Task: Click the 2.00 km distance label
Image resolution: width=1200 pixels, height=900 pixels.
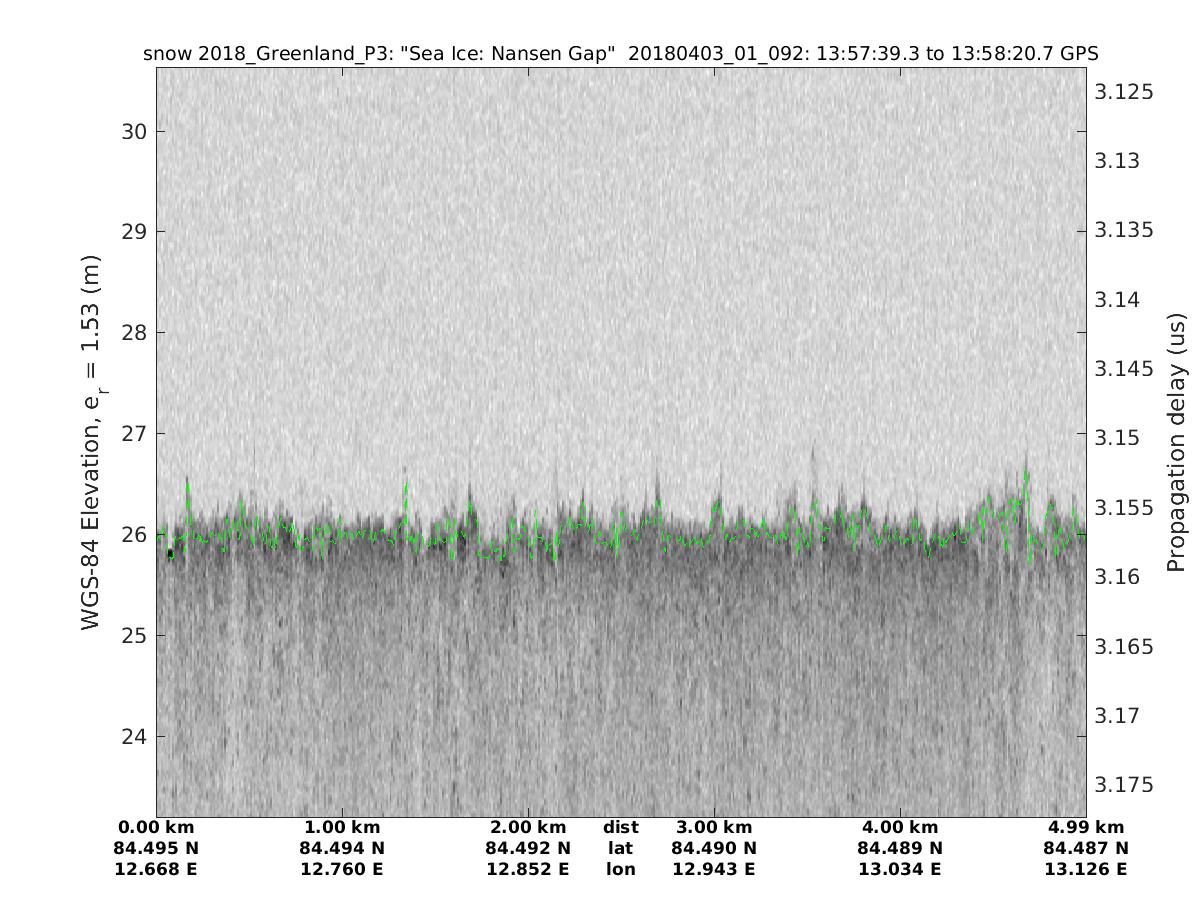Action: coord(528,827)
